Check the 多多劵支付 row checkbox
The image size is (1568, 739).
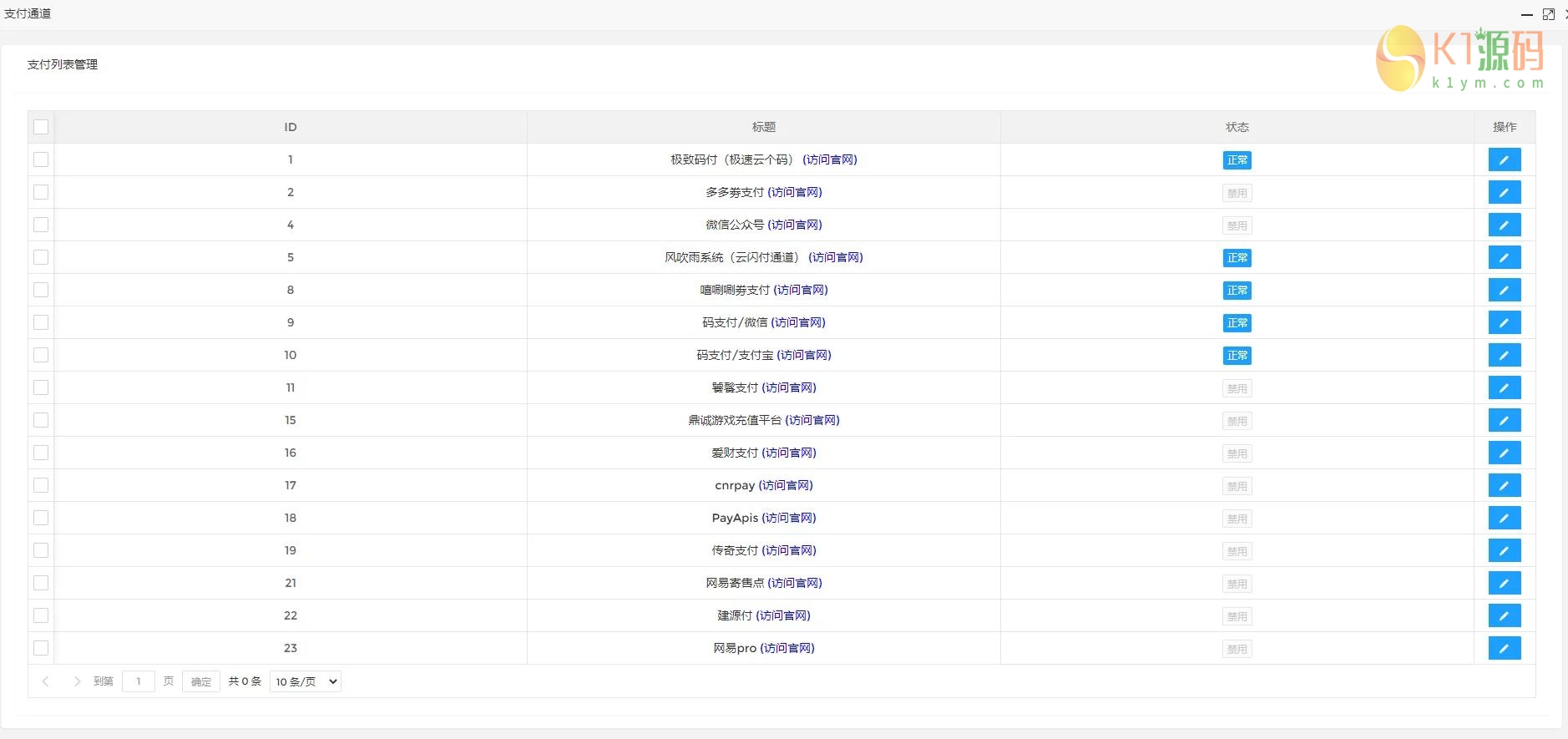(41, 192)
